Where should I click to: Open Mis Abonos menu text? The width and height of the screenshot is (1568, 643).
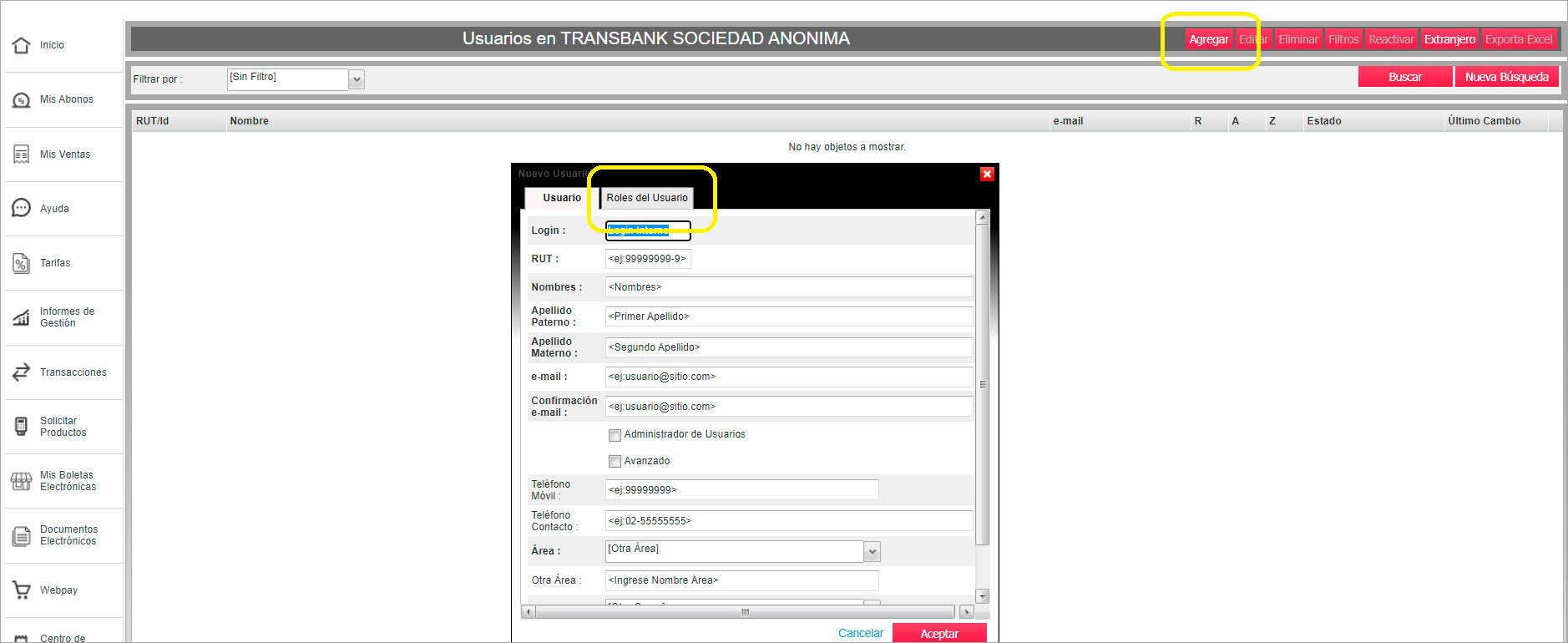pyautogui.click(x=67, y=99)
